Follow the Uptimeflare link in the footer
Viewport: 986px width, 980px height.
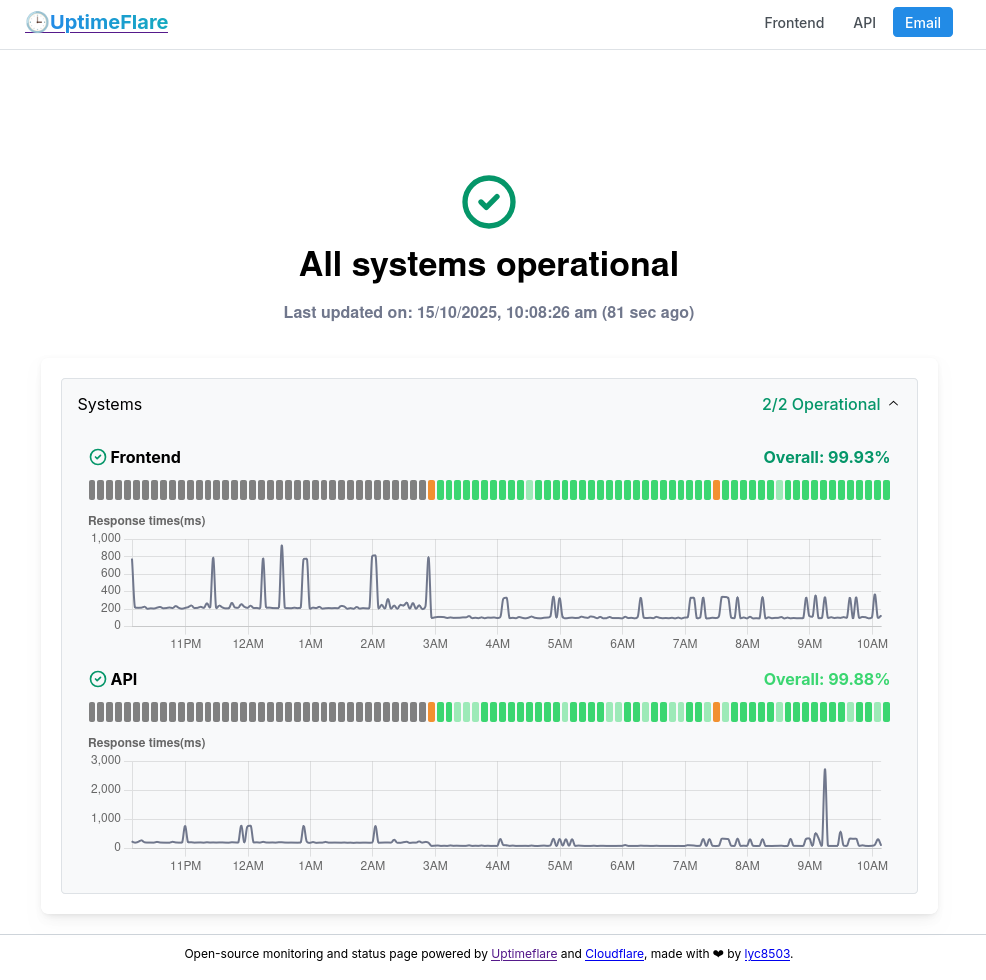(x=524, y=954)
